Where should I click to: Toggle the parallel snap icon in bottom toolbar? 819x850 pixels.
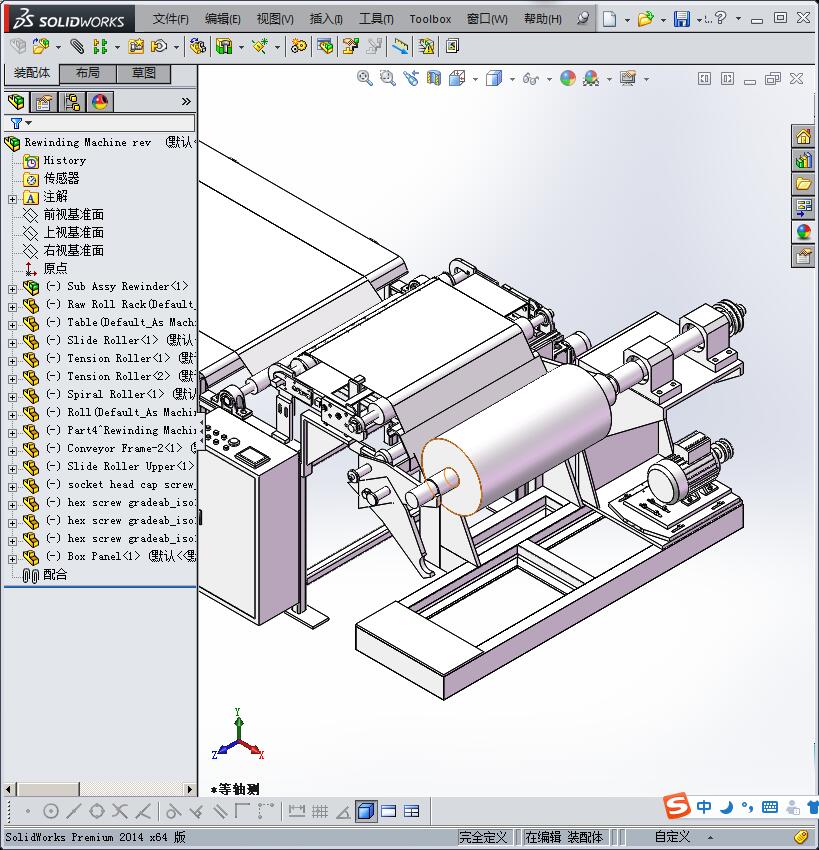pyautogui.click(x=220, y=811)
